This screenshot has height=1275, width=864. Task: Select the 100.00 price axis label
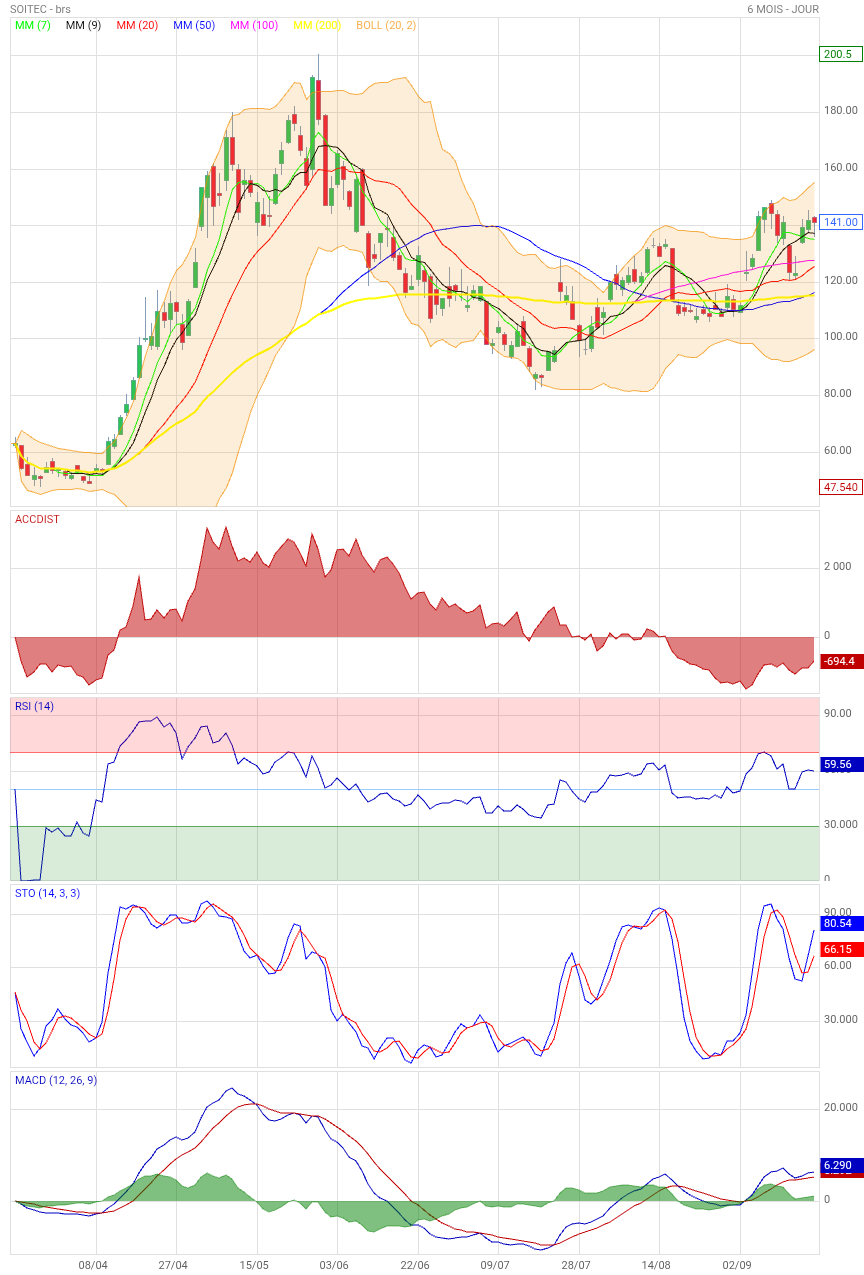click(841, 336)
